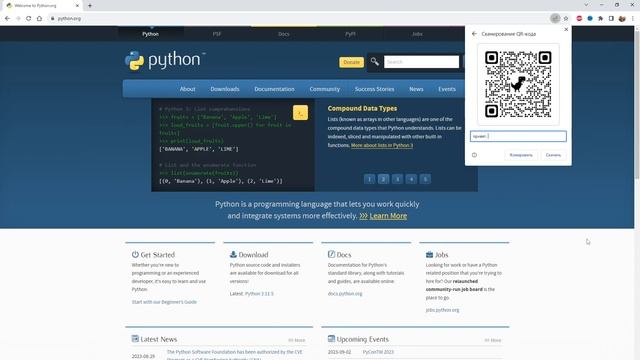Viewport: 640px width, 360px height.
Task: Click the Get Started power icon
Action: pos(135,254)
